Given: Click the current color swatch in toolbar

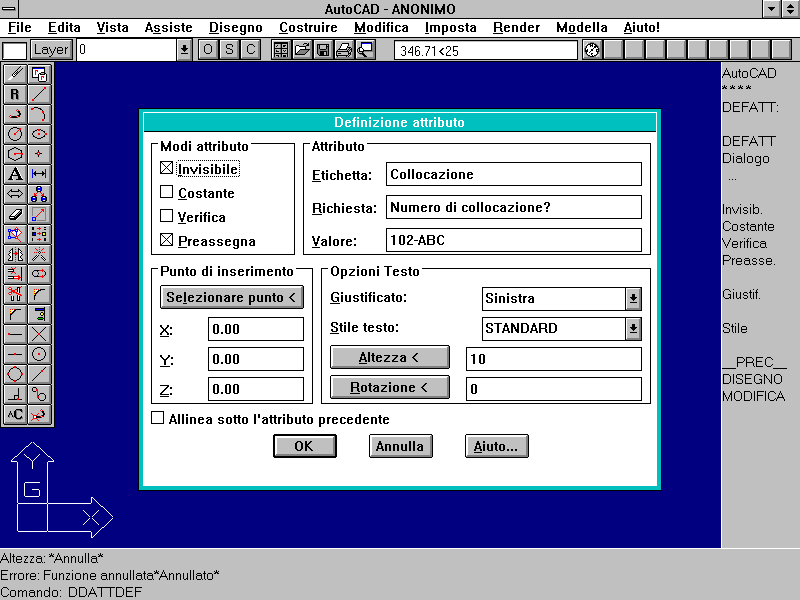Looking at the screenshot, I should tap(15, 50).
